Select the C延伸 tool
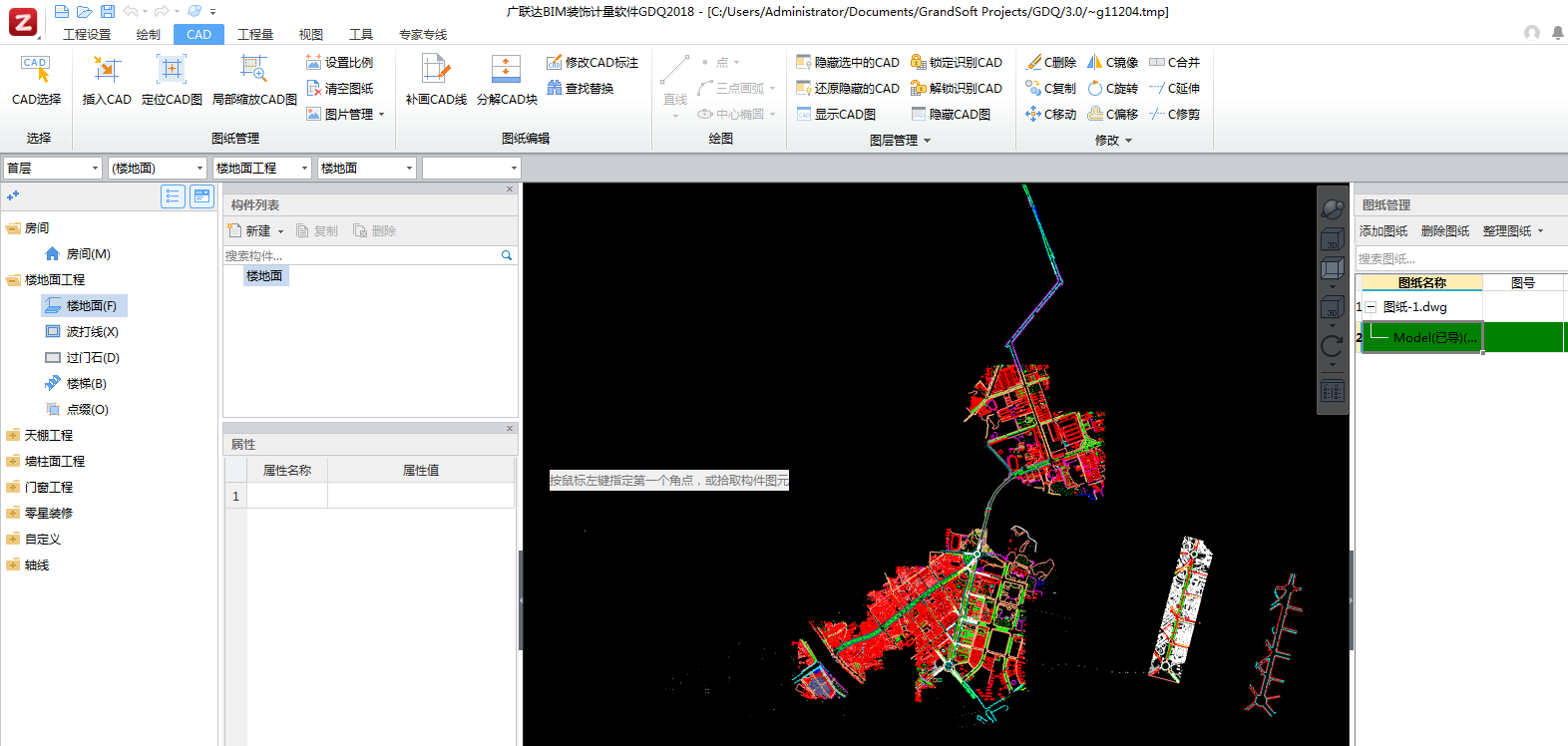 tap(1175, 88)
